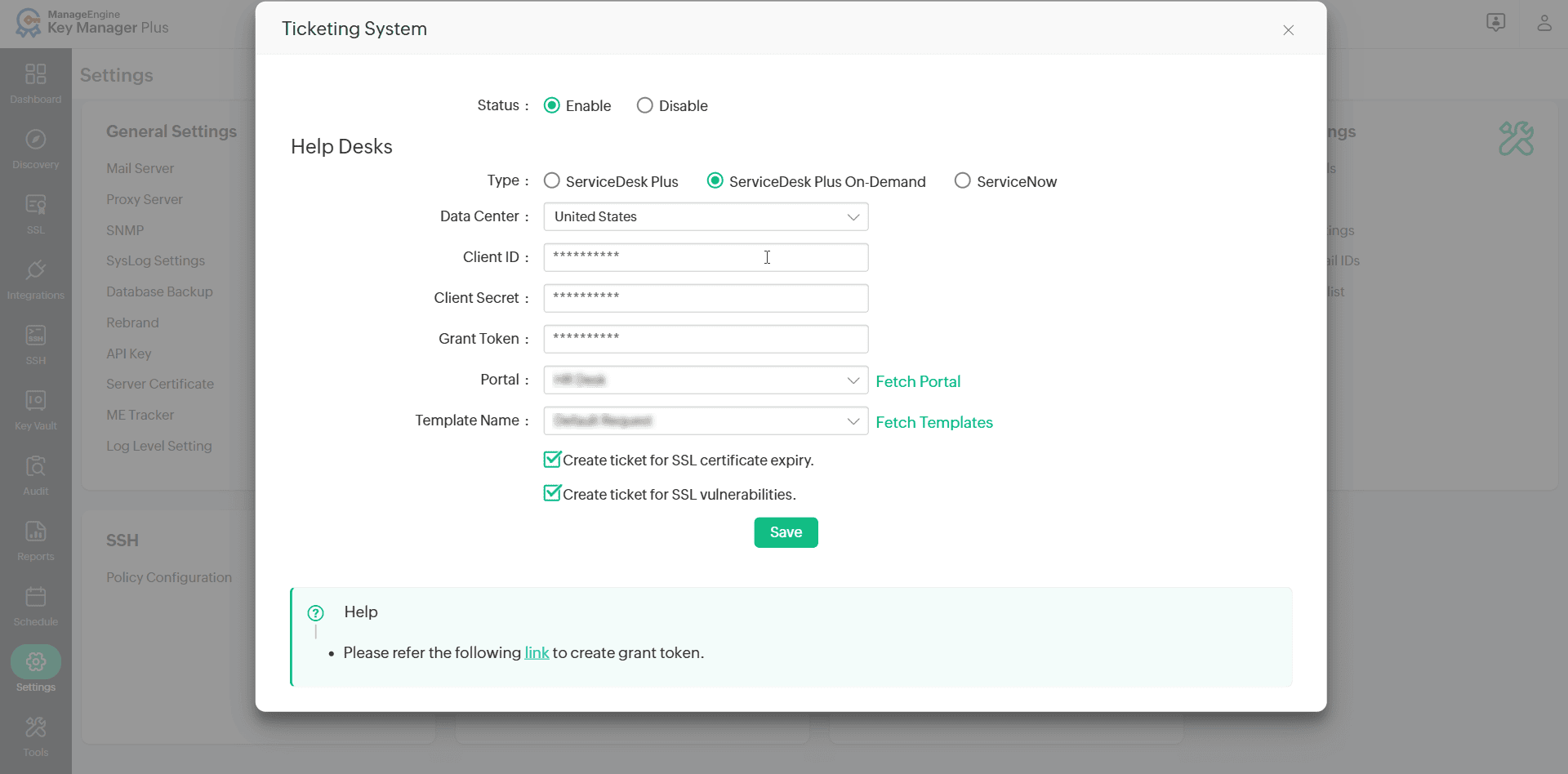Open ME Tracker settings
The width and height of the screenshot is (1568, 774).
coord(140,415)
